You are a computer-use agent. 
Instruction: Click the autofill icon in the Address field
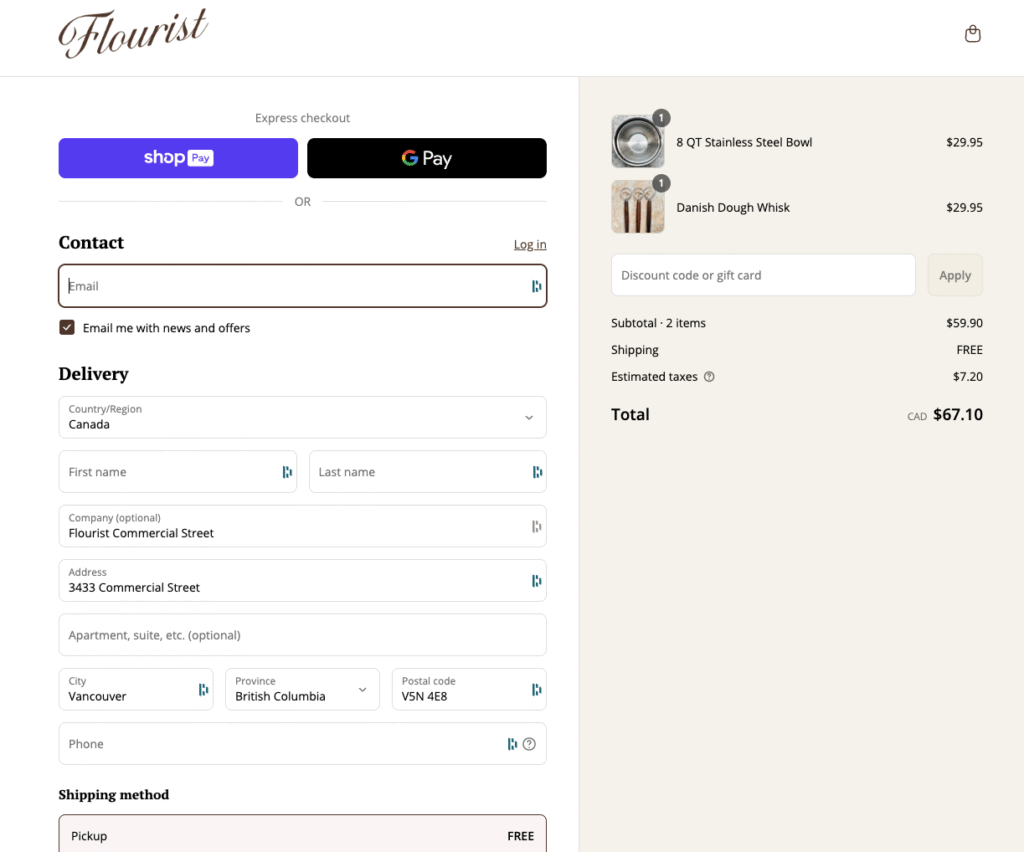(536, 580)
